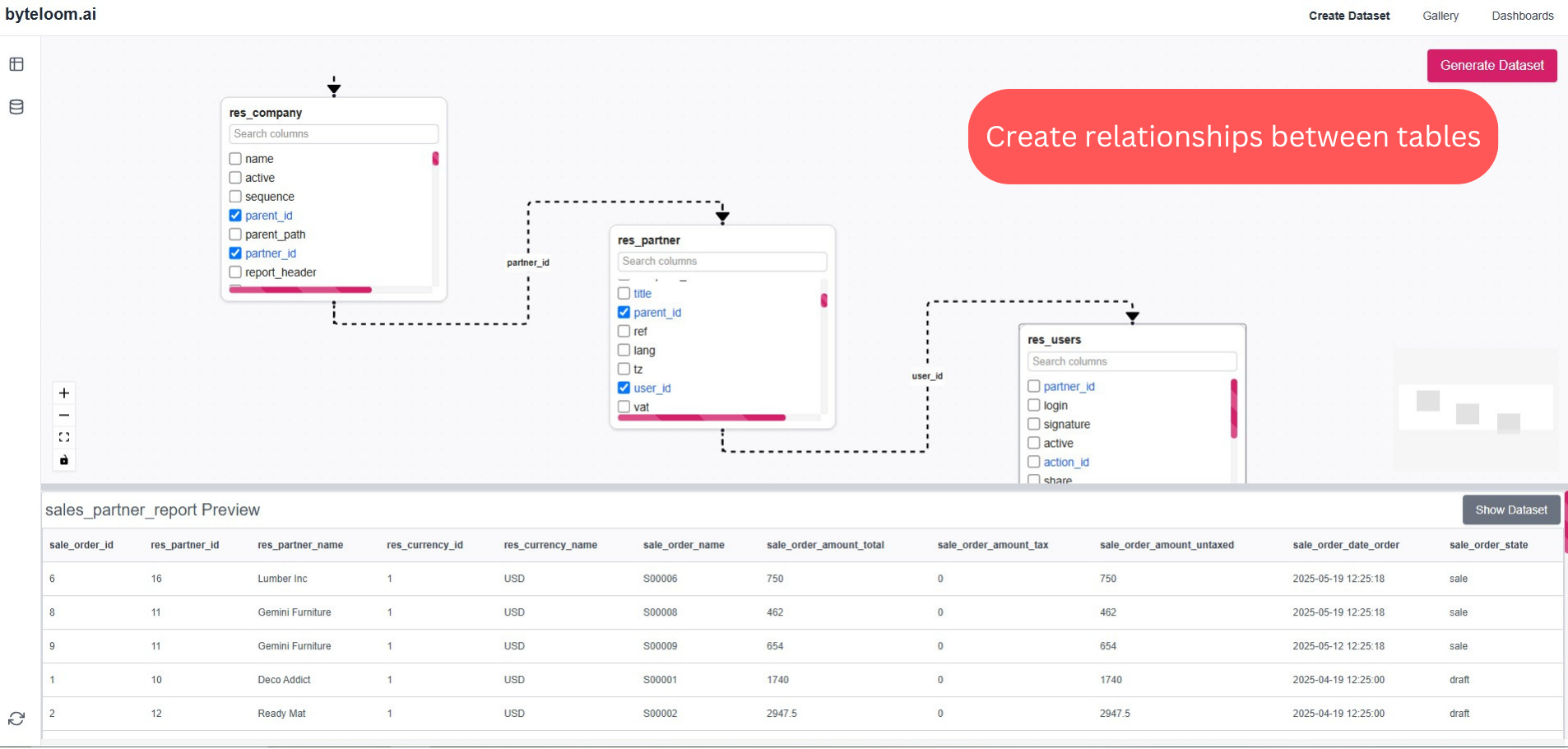Click res_partner_name column header
This screenshot has width=1568, height=749.
coord(300,546)
